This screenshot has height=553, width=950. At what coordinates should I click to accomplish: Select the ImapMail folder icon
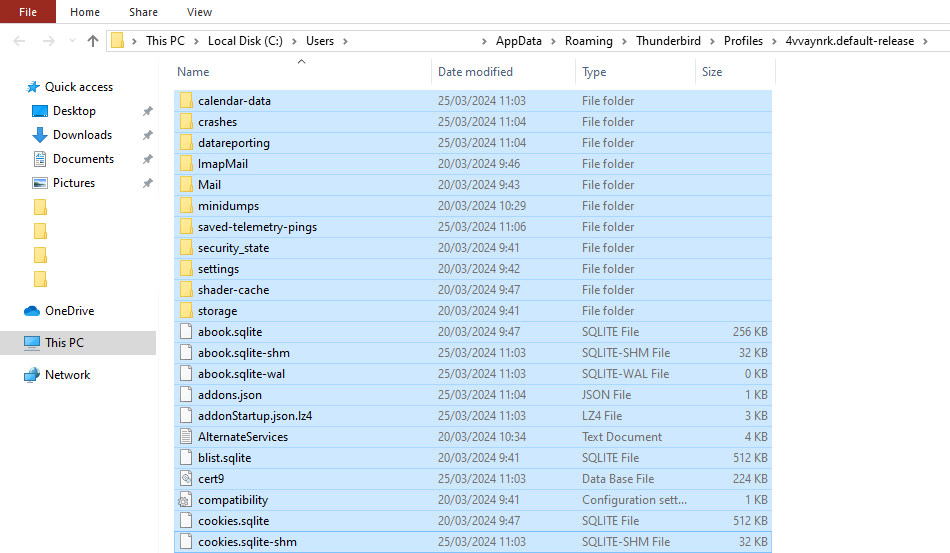tap(187, 164)
